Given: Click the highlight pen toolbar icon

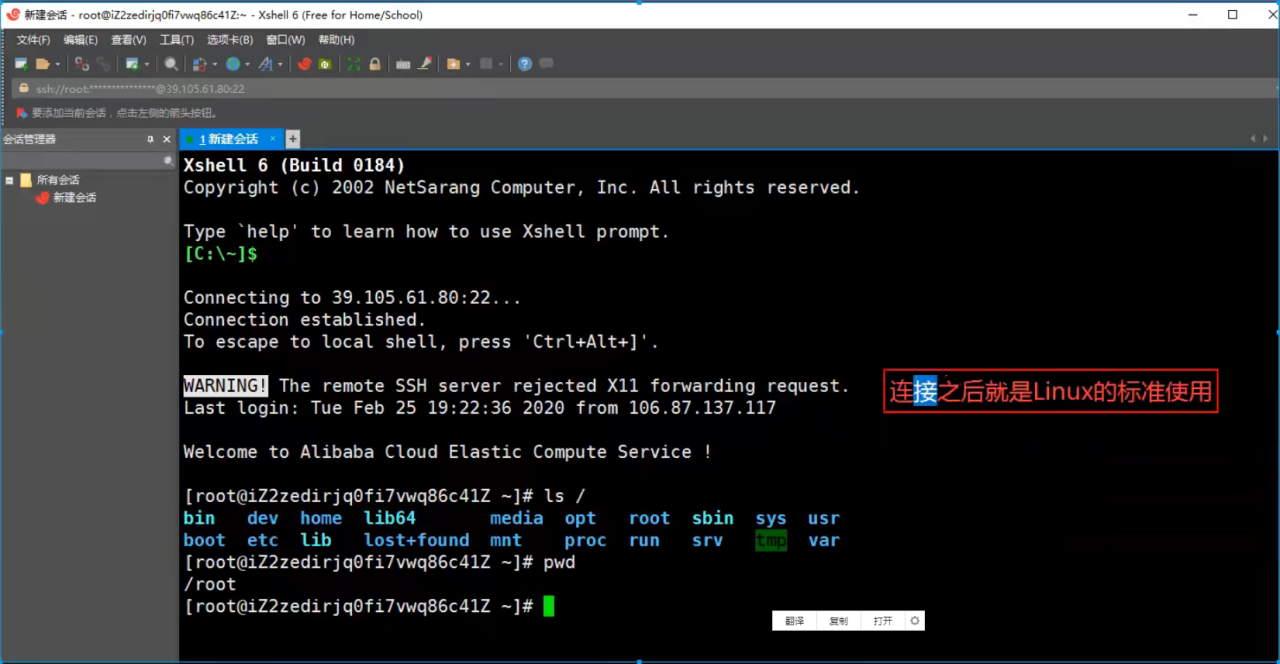Looking at the screenshot, I should pyautogui.click(x=425, y=64).
